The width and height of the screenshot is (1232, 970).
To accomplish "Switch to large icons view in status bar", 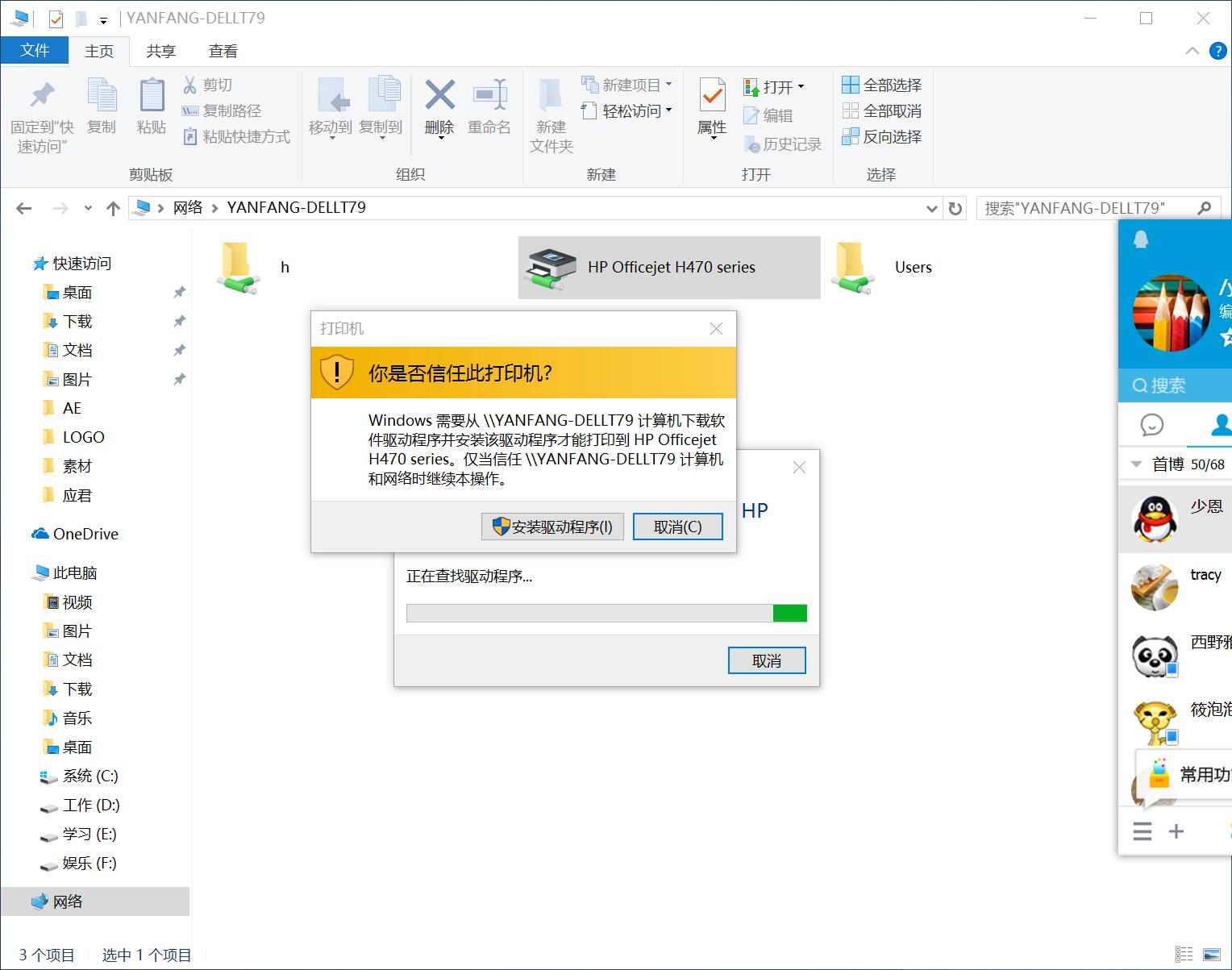I will pyautogui.click(x=1212, y=955).
